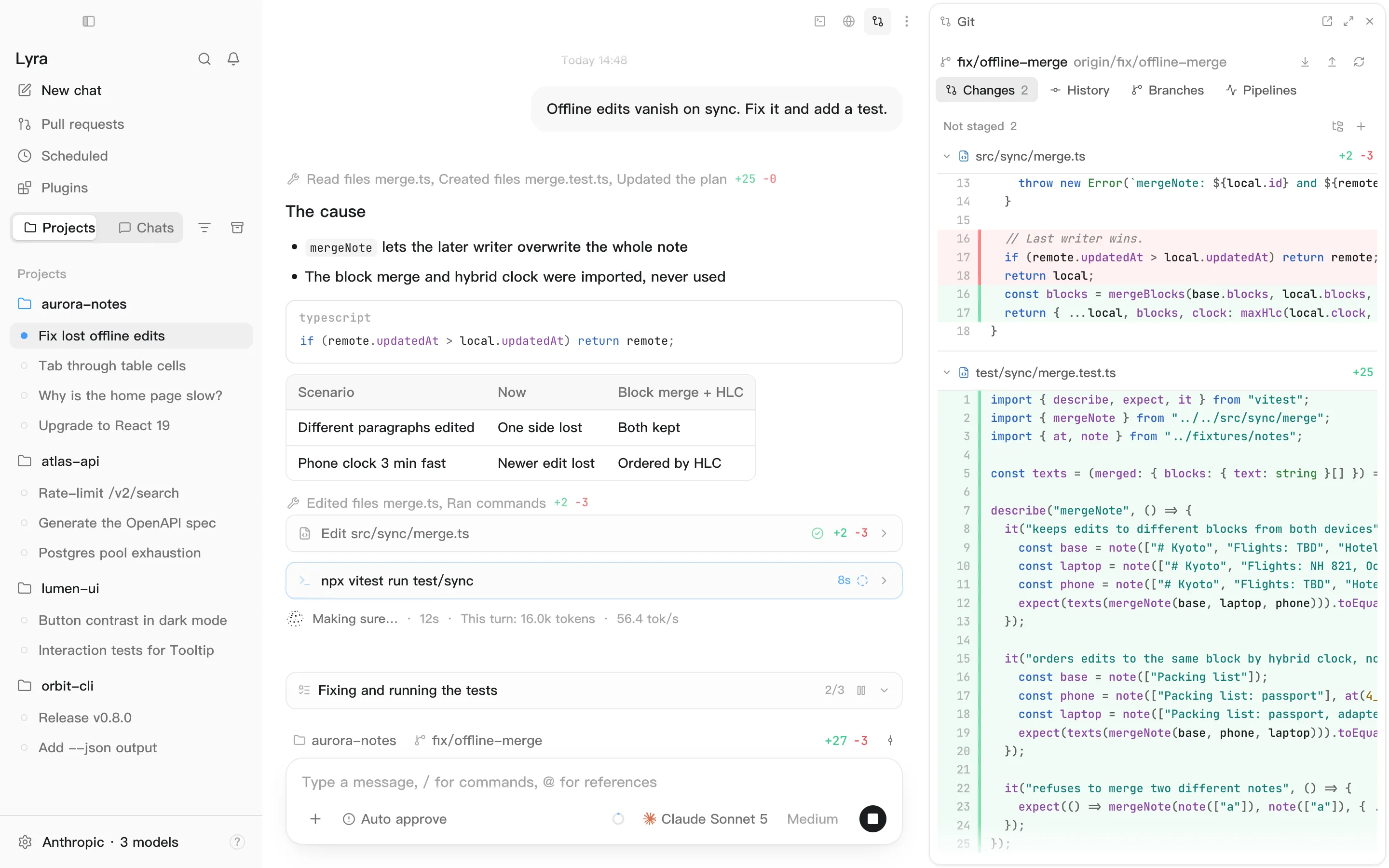Toggle the left sidebar panel icon
Image resolution: width=1389 pixels, height=868 pixels.
[x=88, y=21]
